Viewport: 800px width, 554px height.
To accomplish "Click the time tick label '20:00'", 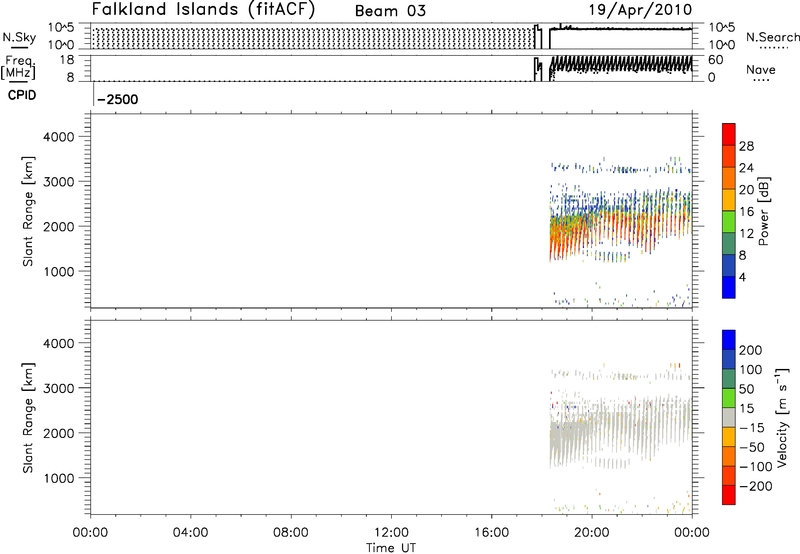I will 592,533.
